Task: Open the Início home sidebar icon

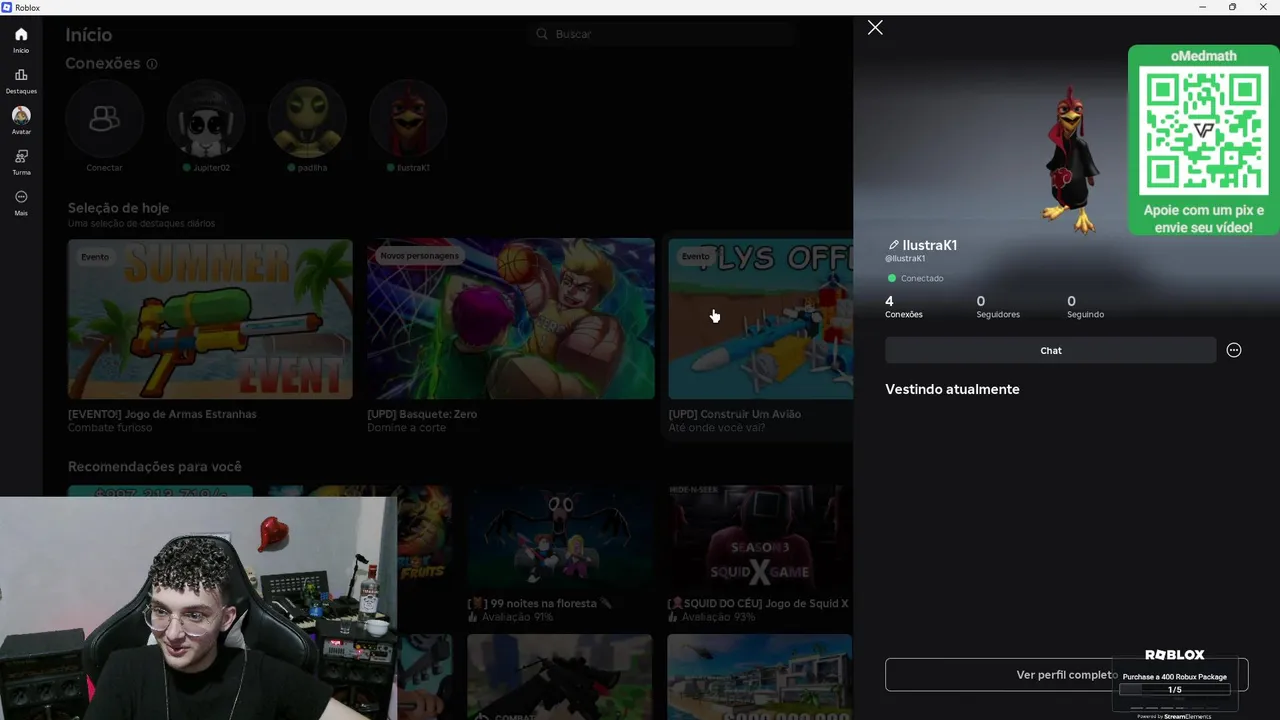Action: pyautogui.click(x=21, y=35)
